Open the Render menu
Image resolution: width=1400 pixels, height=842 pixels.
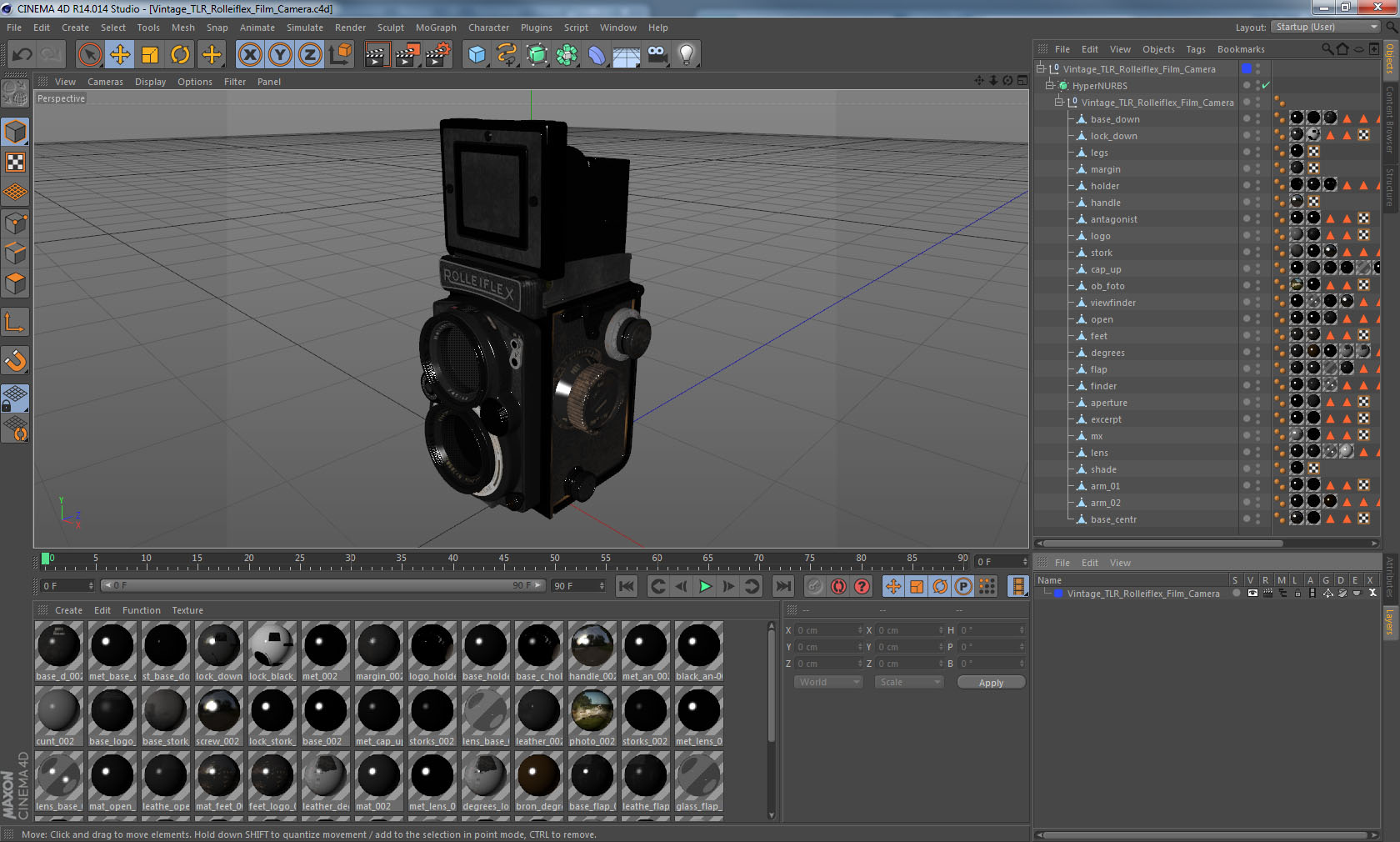[350, 28]
